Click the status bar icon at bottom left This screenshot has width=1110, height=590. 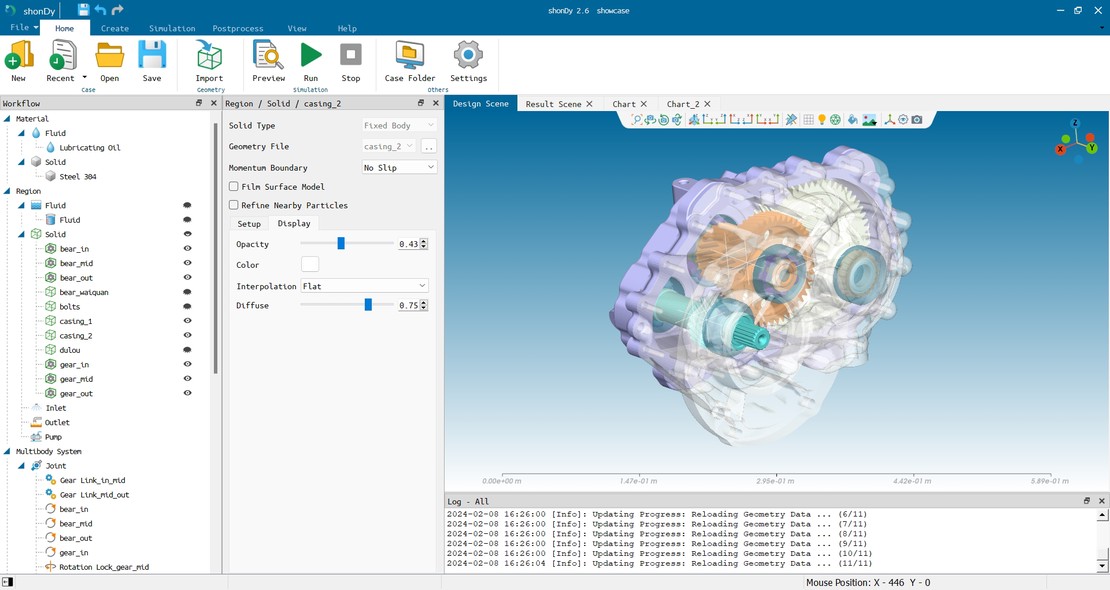tap(8, 582)
